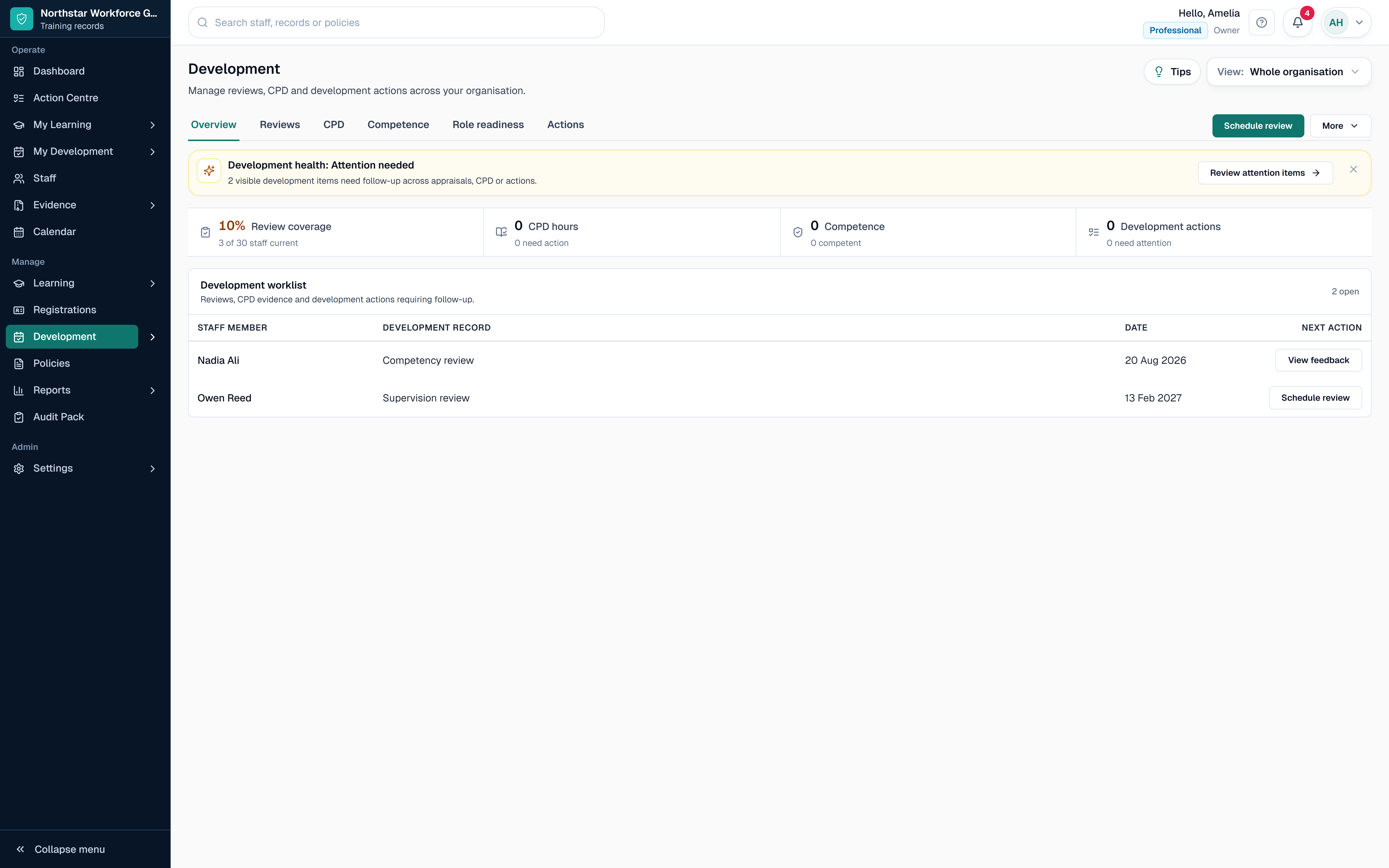Click the Review coverage clipboard icon
1389x868 pixels.
205,233
